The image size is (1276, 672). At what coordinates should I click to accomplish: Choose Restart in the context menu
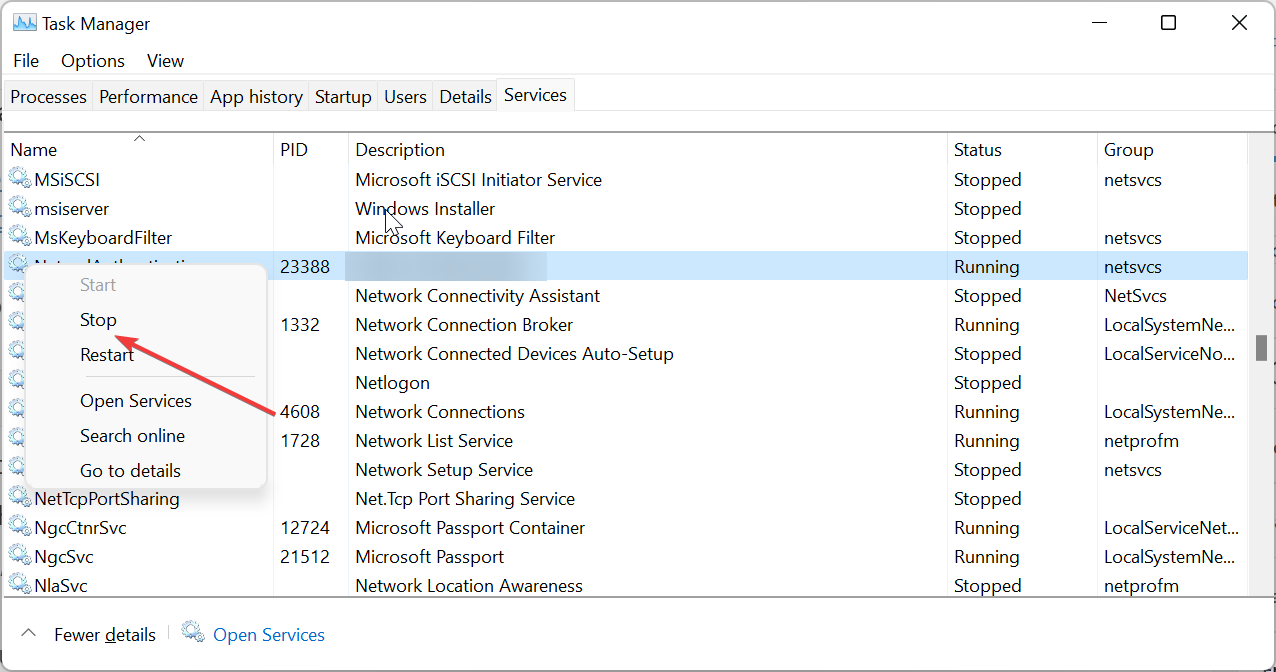(x=107, y=355)
